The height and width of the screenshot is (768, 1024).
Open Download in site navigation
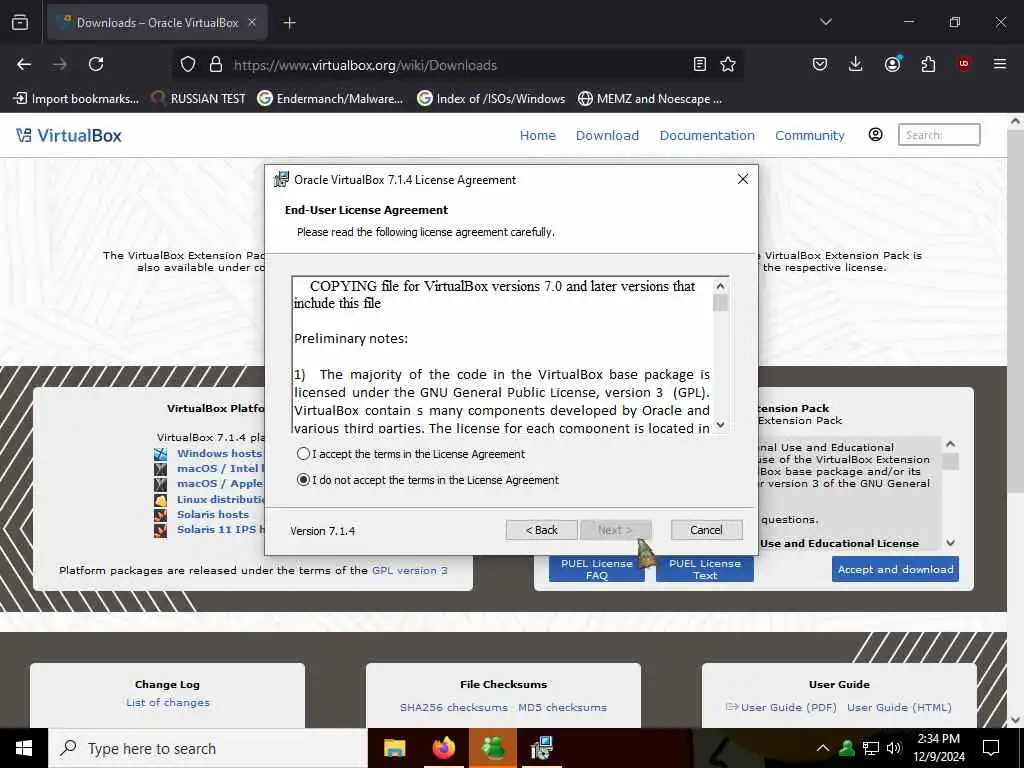(607, 135)
